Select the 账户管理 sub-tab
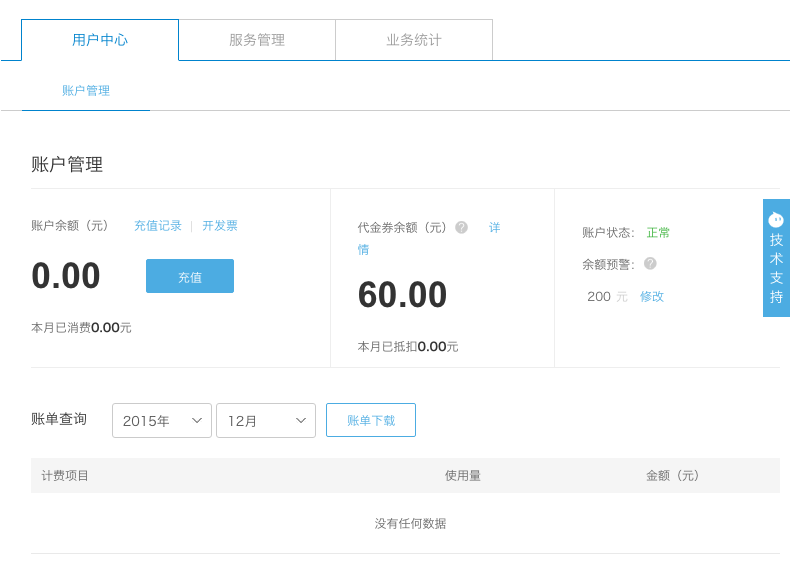The height and width of the screenshot is (571, 793). coord(86,91)
